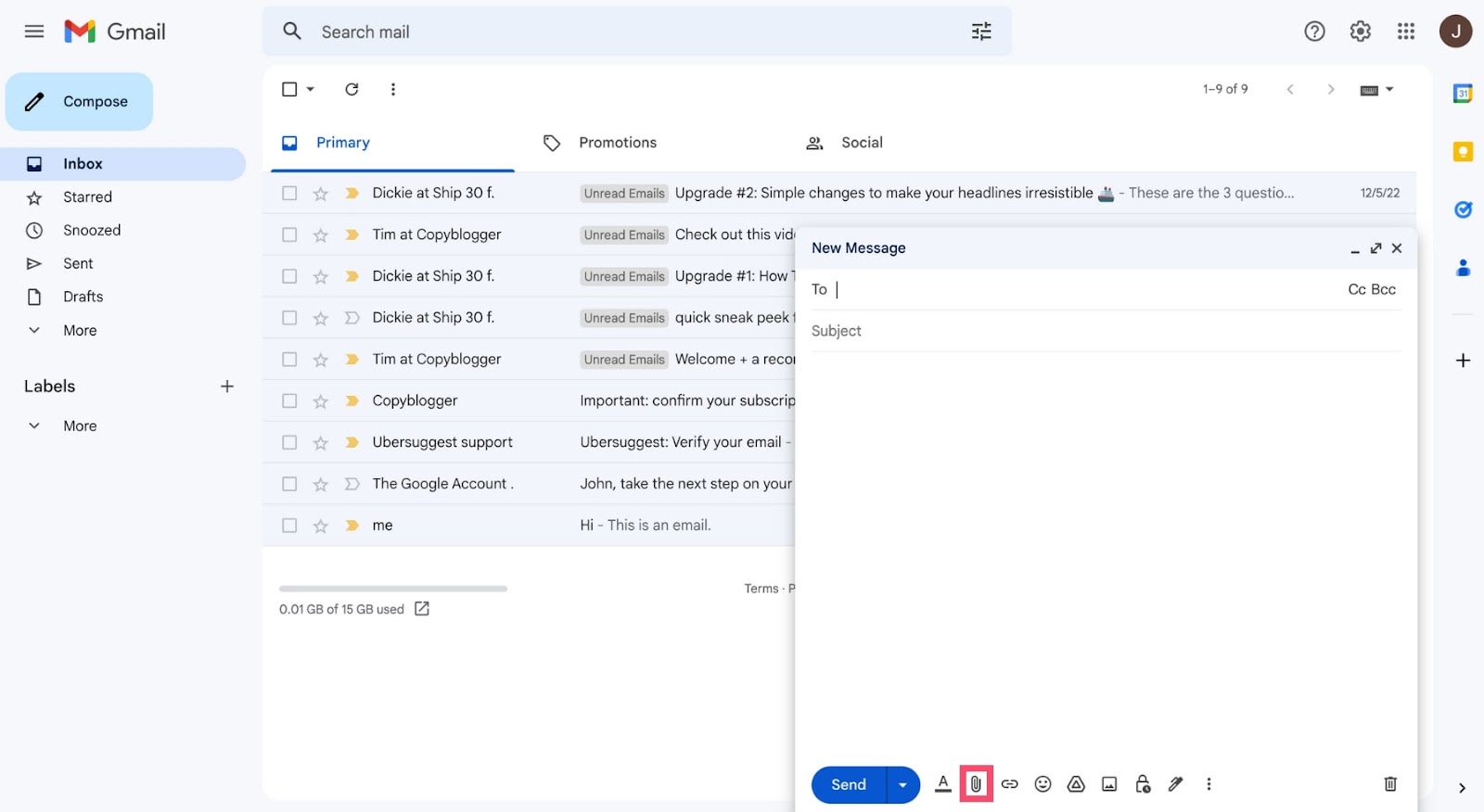This screenshot has height=812, width=1484.
Task: Click the Subject field
Action: [1105, 331]
